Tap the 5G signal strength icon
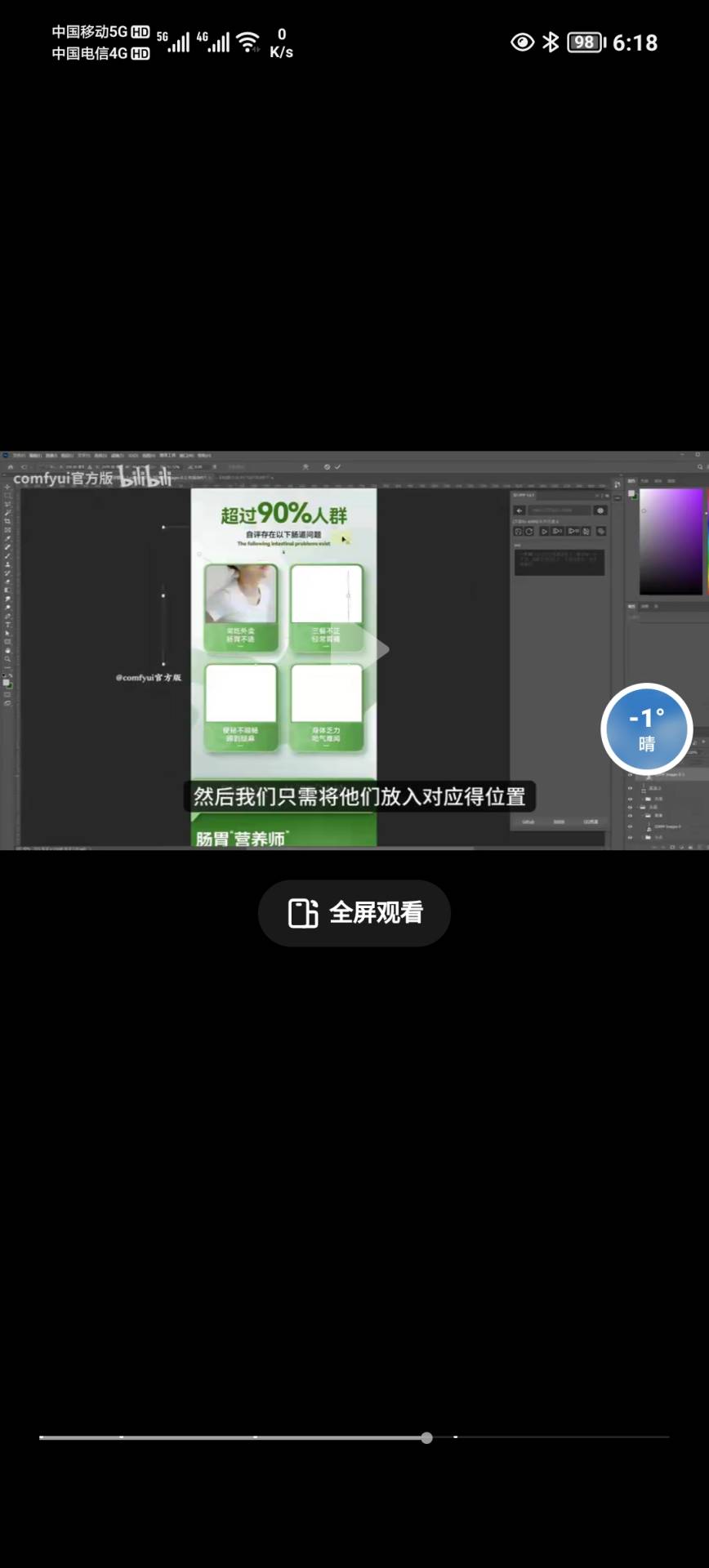The height and width of the screenshot is (1568, 709). 174,42
